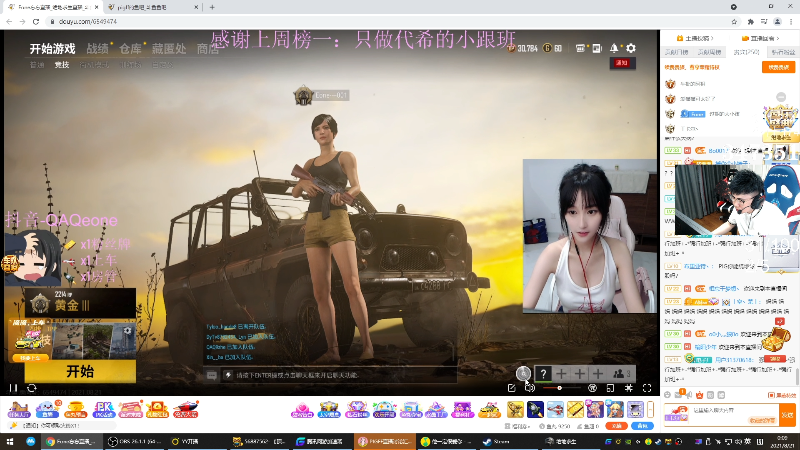The width and height of the screenshot is (800, 450).
Task: Click the browser address bar URL
Action: click(x=88, y=21)
